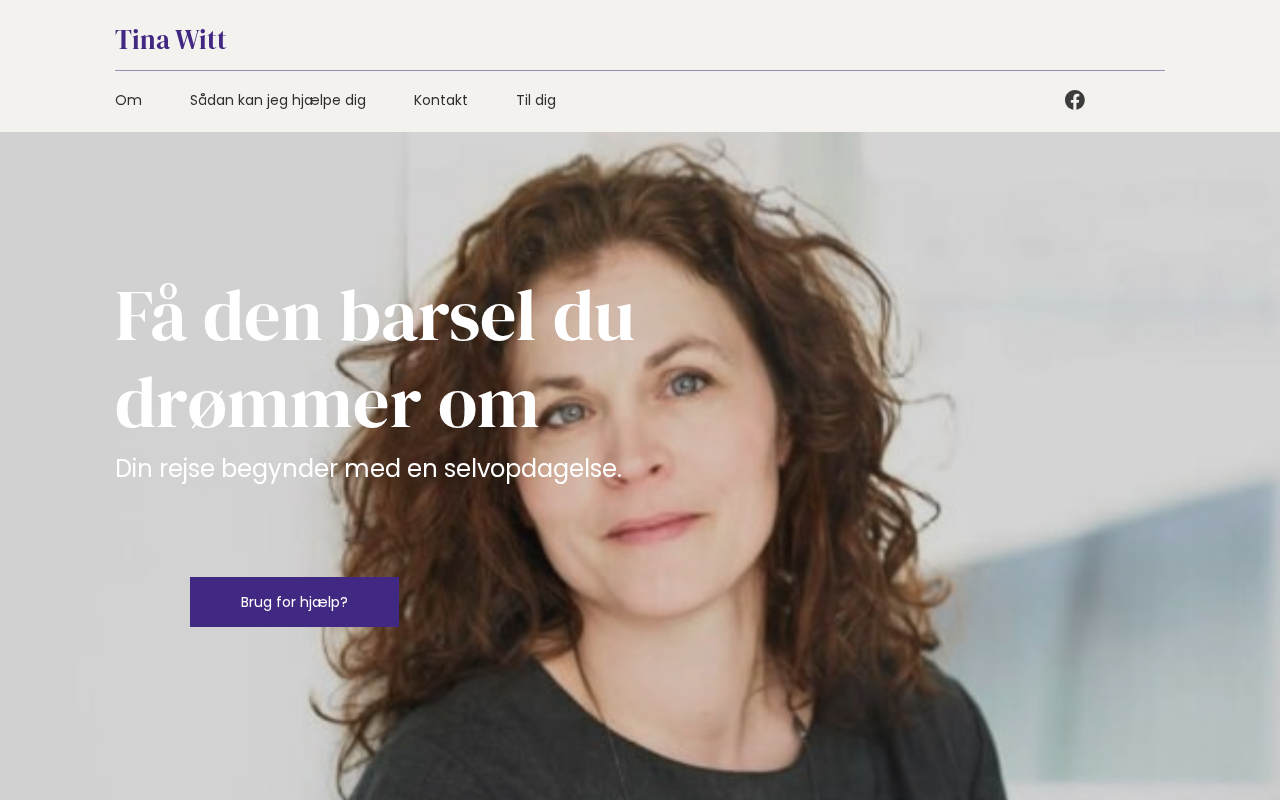The image size is (1280, 800).
Task: Open the Om menu item
Action: pos(128,100)
